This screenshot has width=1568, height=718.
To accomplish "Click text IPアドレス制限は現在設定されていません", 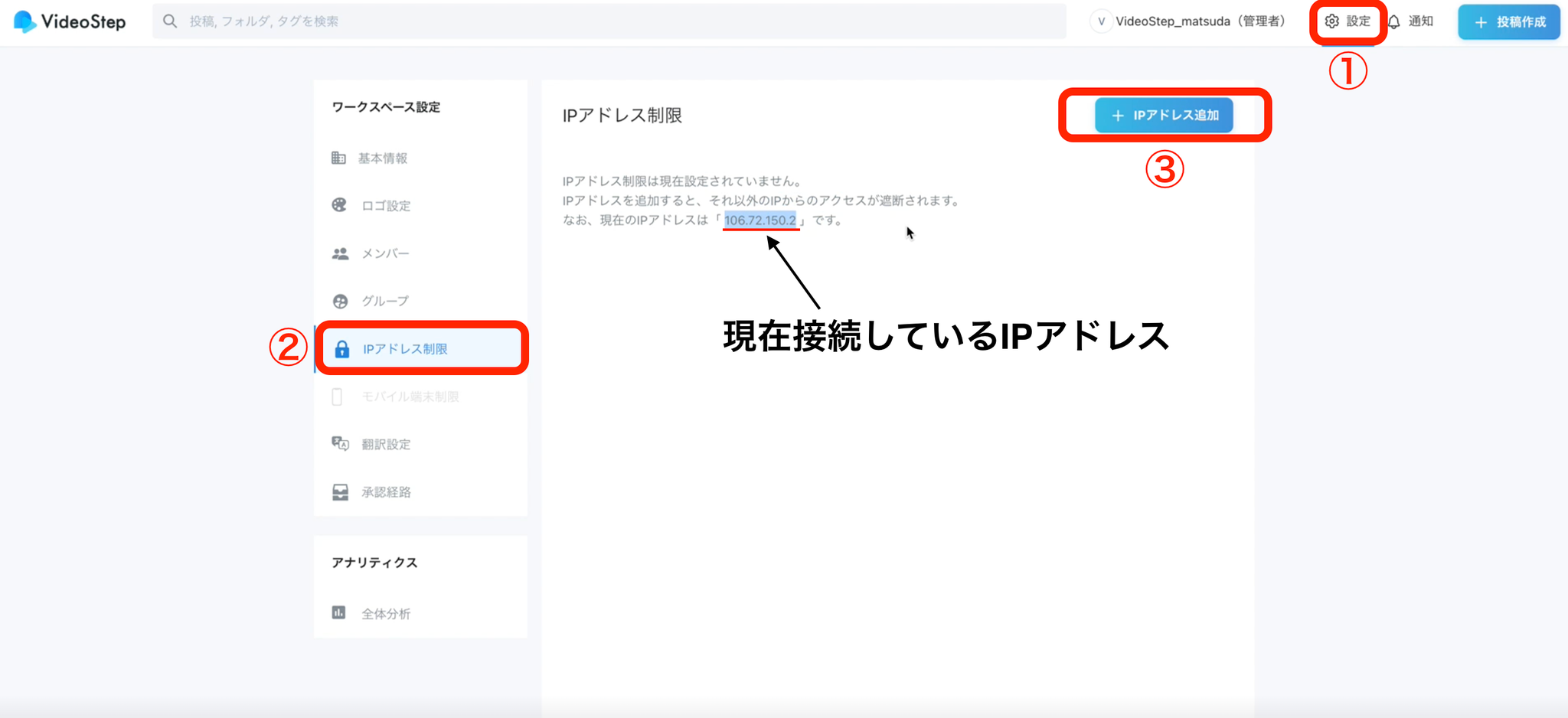I will click(x=681, y=181).
